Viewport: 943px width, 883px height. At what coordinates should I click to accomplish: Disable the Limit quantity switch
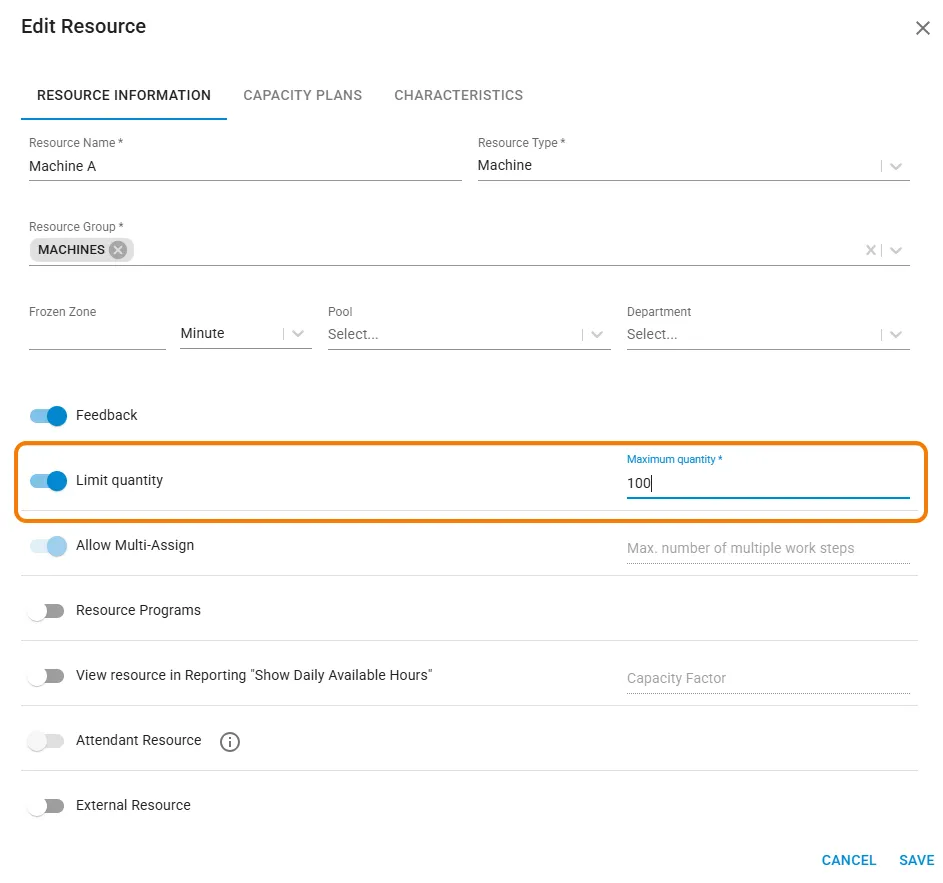[48, 481]
